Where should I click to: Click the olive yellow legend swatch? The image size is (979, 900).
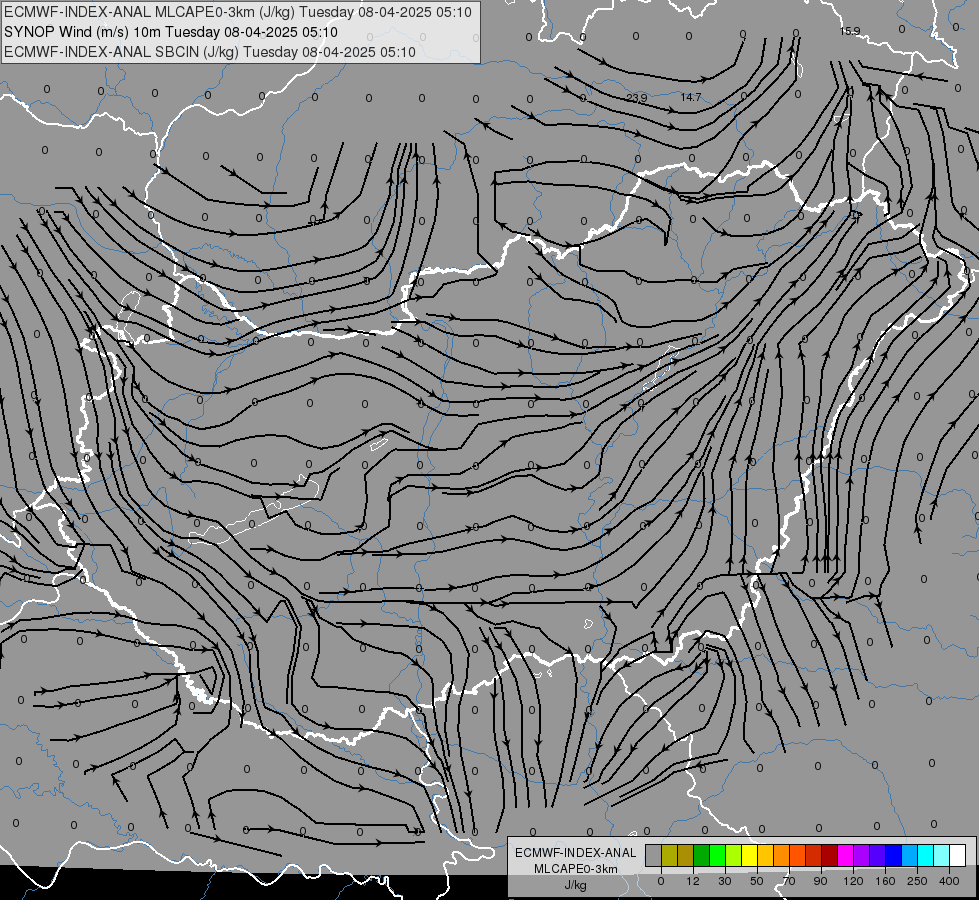pyautogui.click(x=669, y=855)
